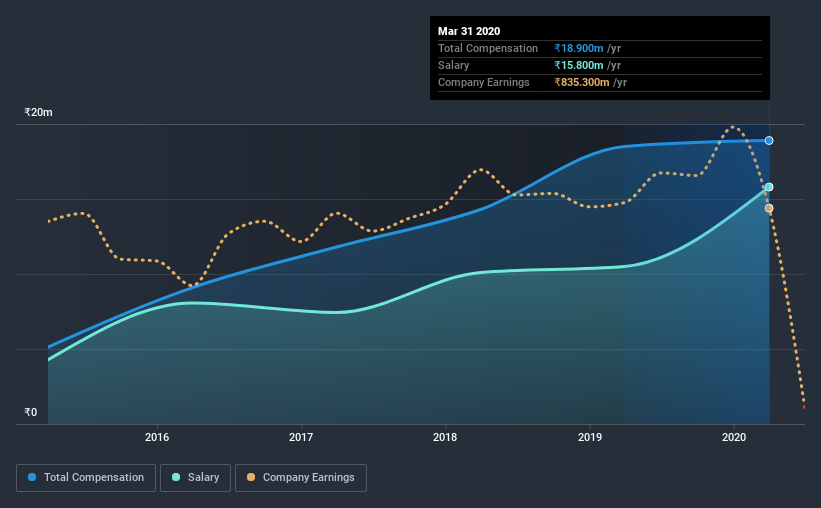The width and height of the screenshot is (821, 508).
Task: Toggle the Company Earnings legend button
Action: tap(301, 478)
